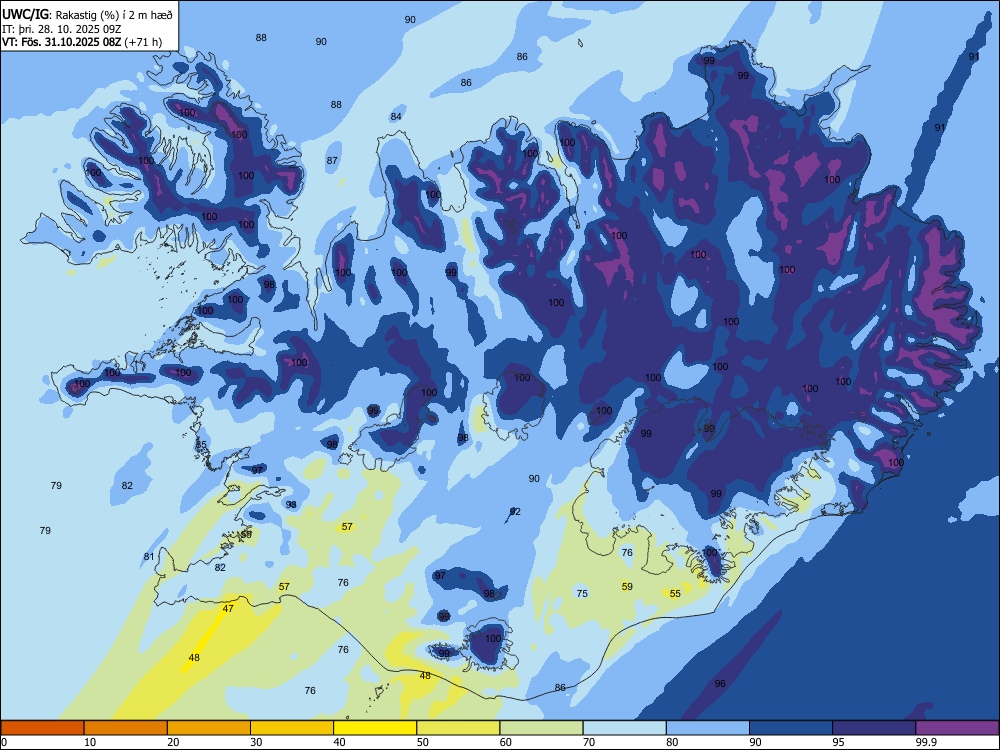The height and width of the screenshot is (750, 1000).
Task: Click the legend label '99.9'
Action: (926, 742)
